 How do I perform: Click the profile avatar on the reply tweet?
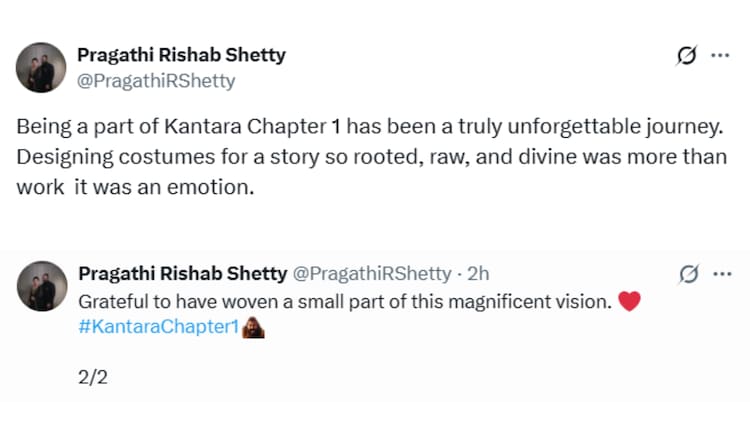42,287
